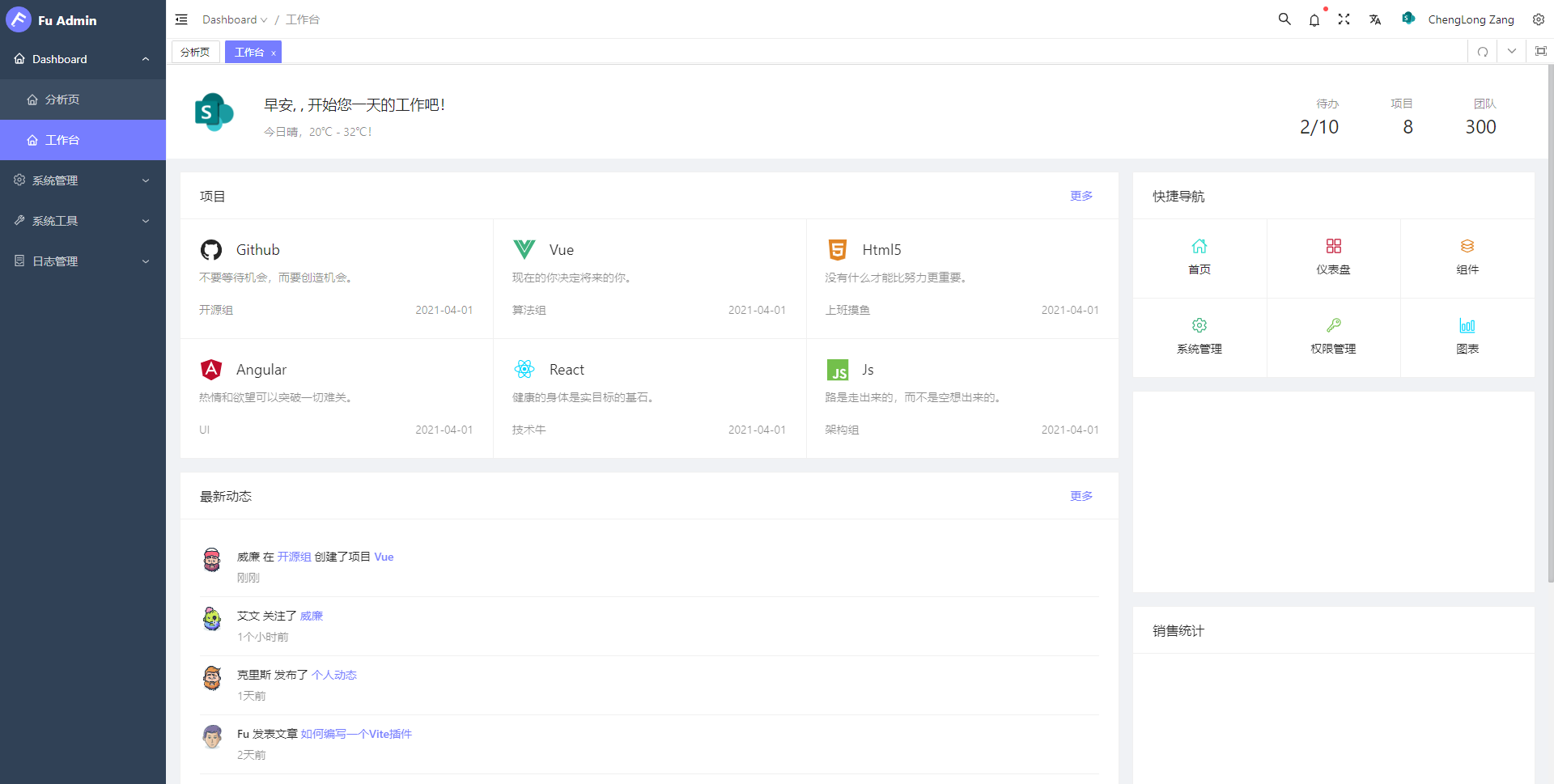Click the Fu Admin logo icon
The image size is (1554, 784).
click(18, 19)
